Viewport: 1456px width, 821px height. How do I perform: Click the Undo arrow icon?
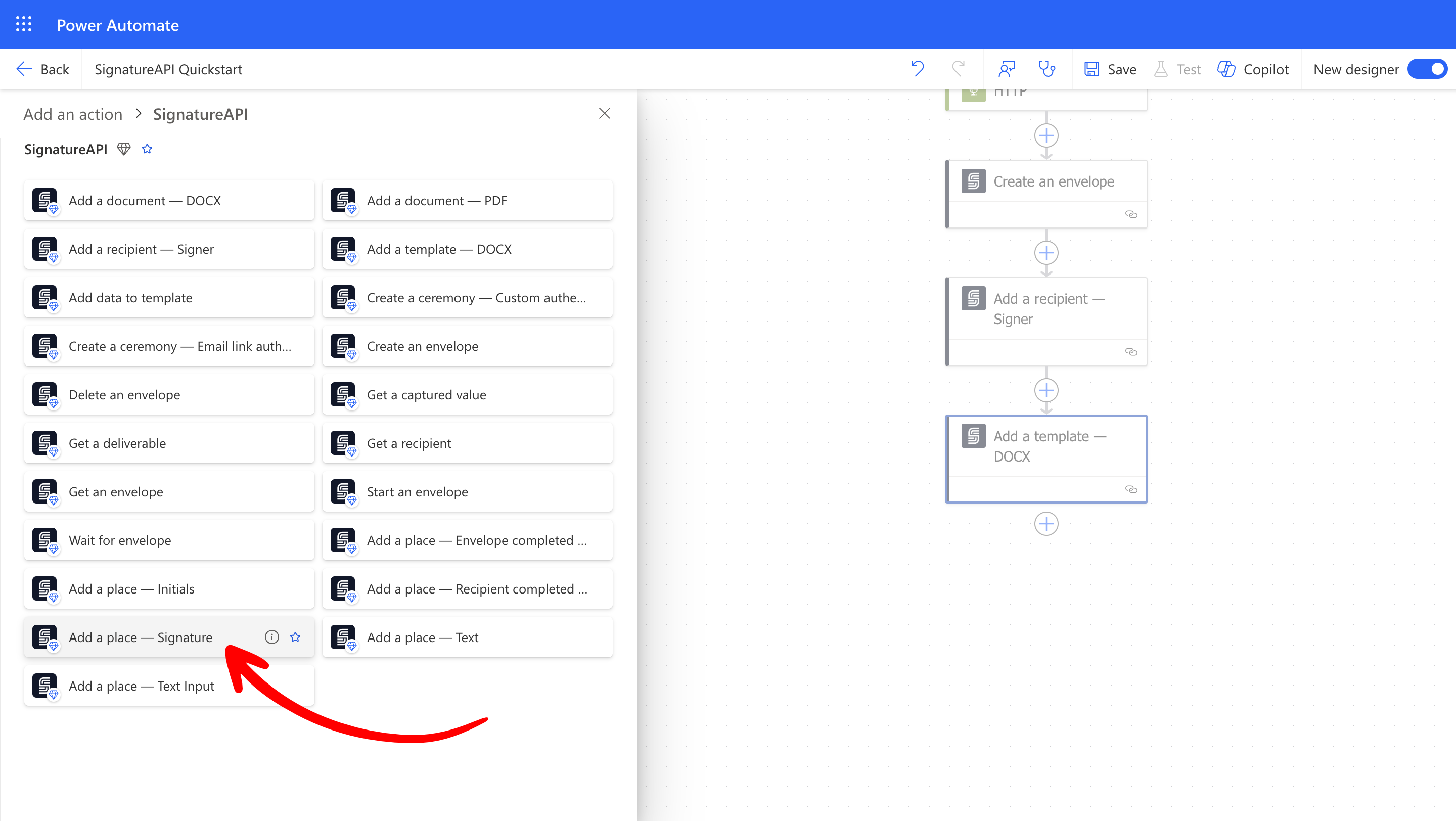pyautogui.click(x=918, y=69)
